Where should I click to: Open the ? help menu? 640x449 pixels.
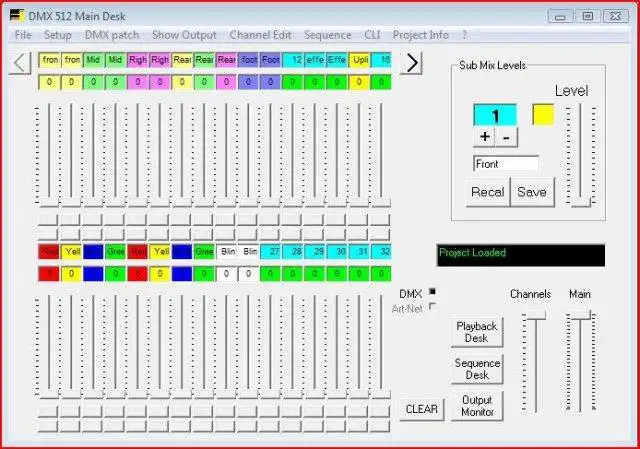(464, 35)
